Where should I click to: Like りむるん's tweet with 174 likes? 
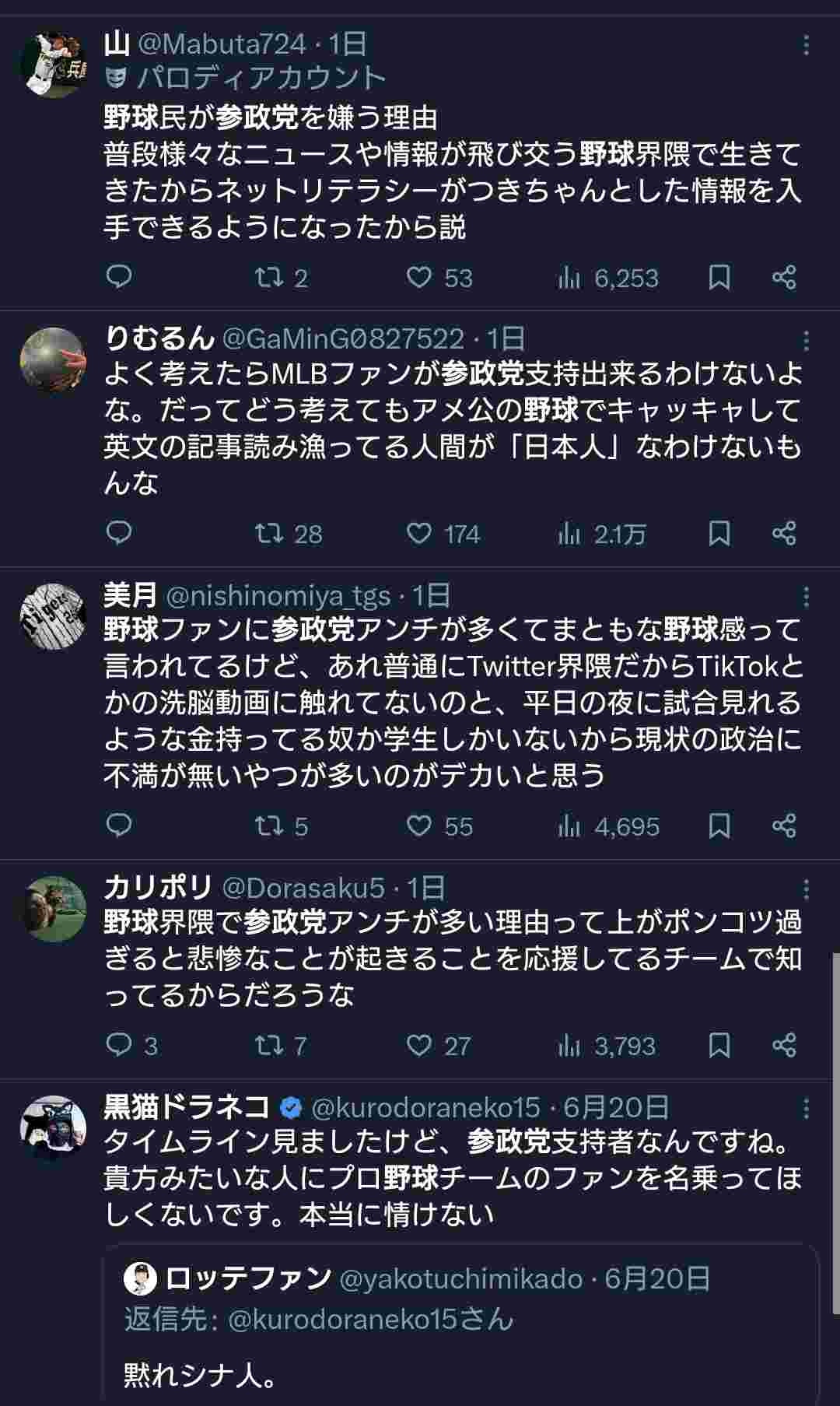pos(419,533)
